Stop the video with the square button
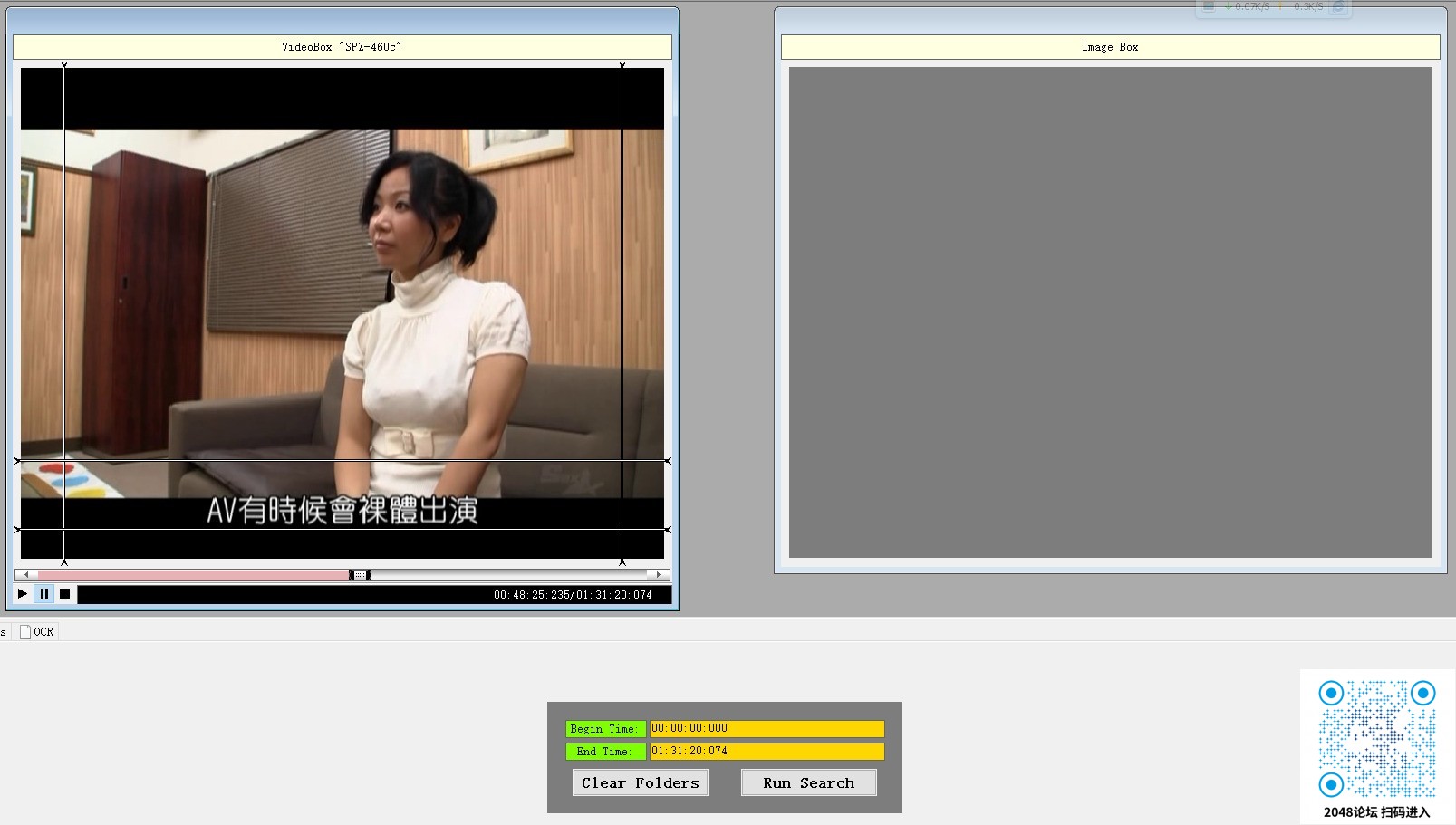This screenshot has height=825, width=1456. tap(65, 594)
